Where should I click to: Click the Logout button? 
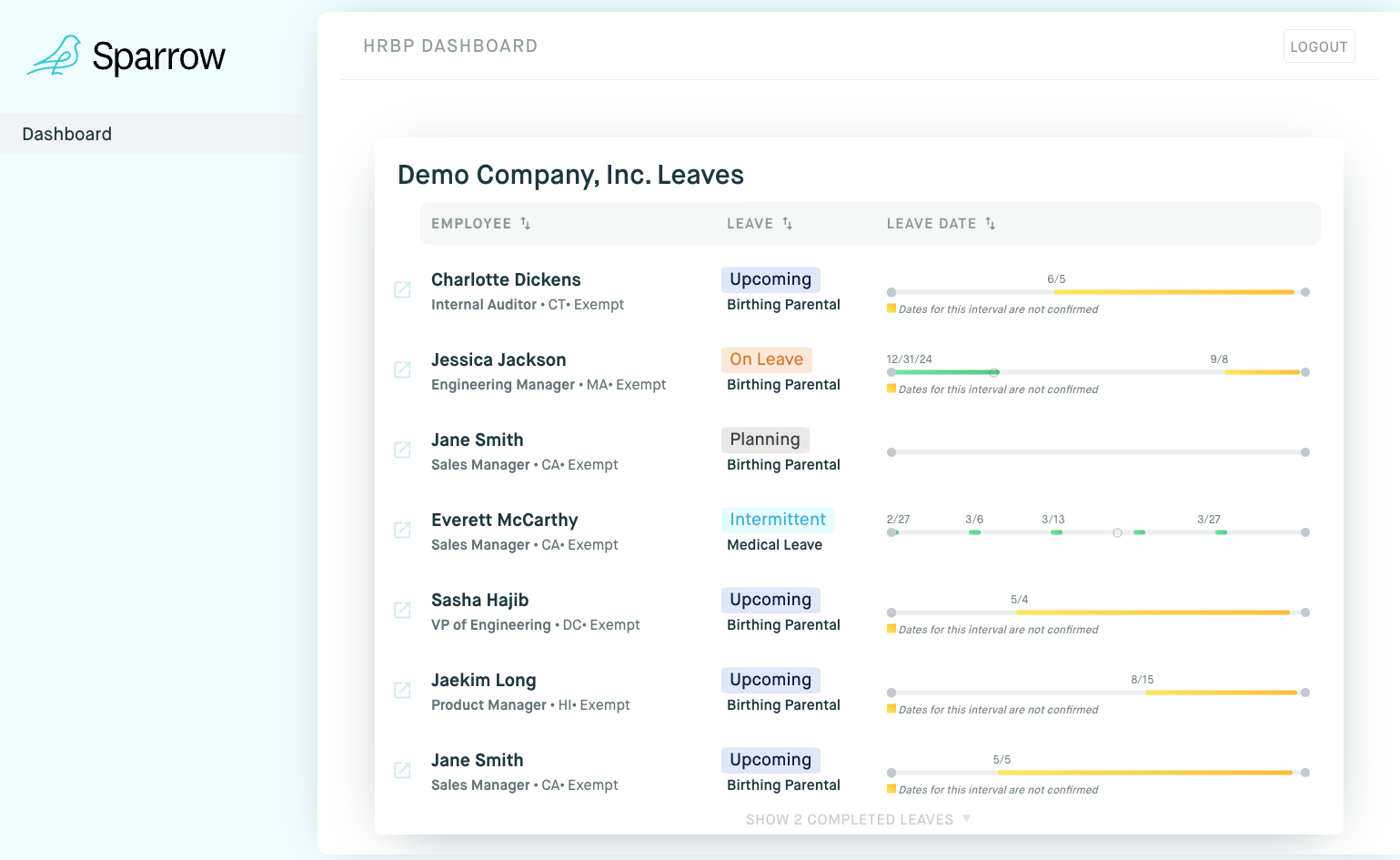(1318, 46)
